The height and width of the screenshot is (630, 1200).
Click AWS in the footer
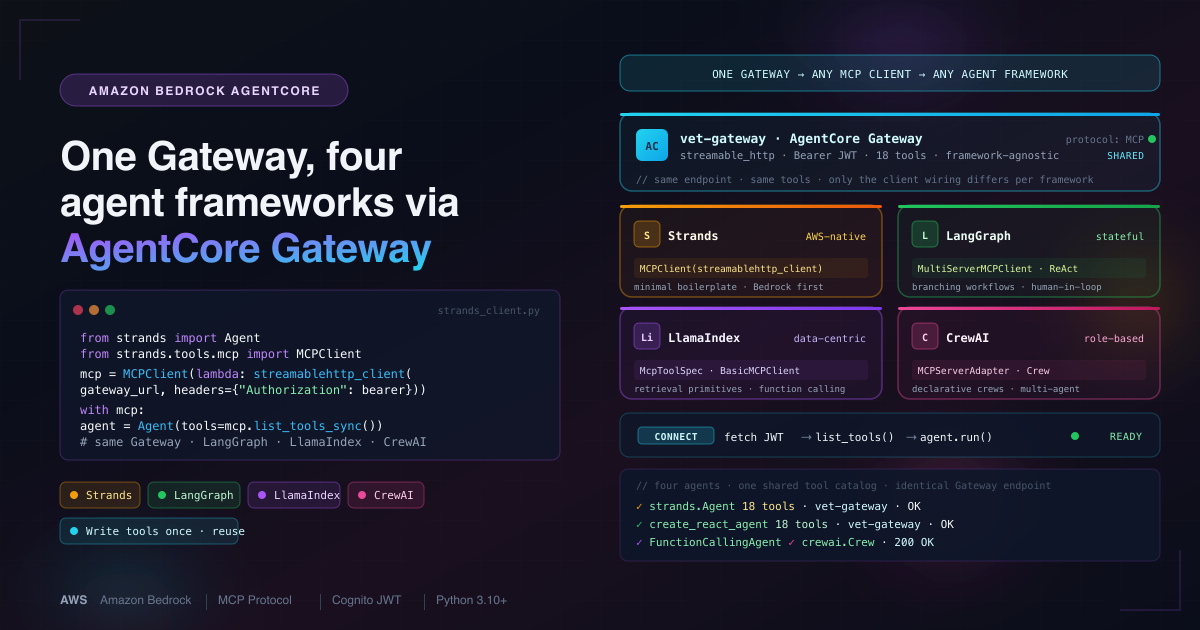73,600
